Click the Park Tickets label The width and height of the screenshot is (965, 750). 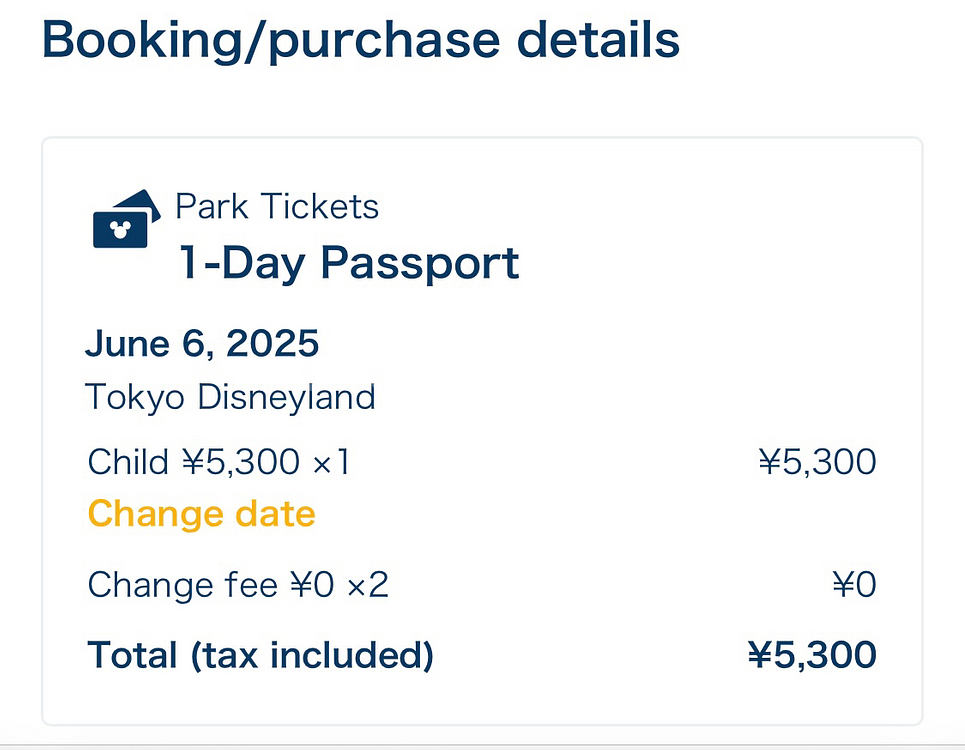(277, 206)
